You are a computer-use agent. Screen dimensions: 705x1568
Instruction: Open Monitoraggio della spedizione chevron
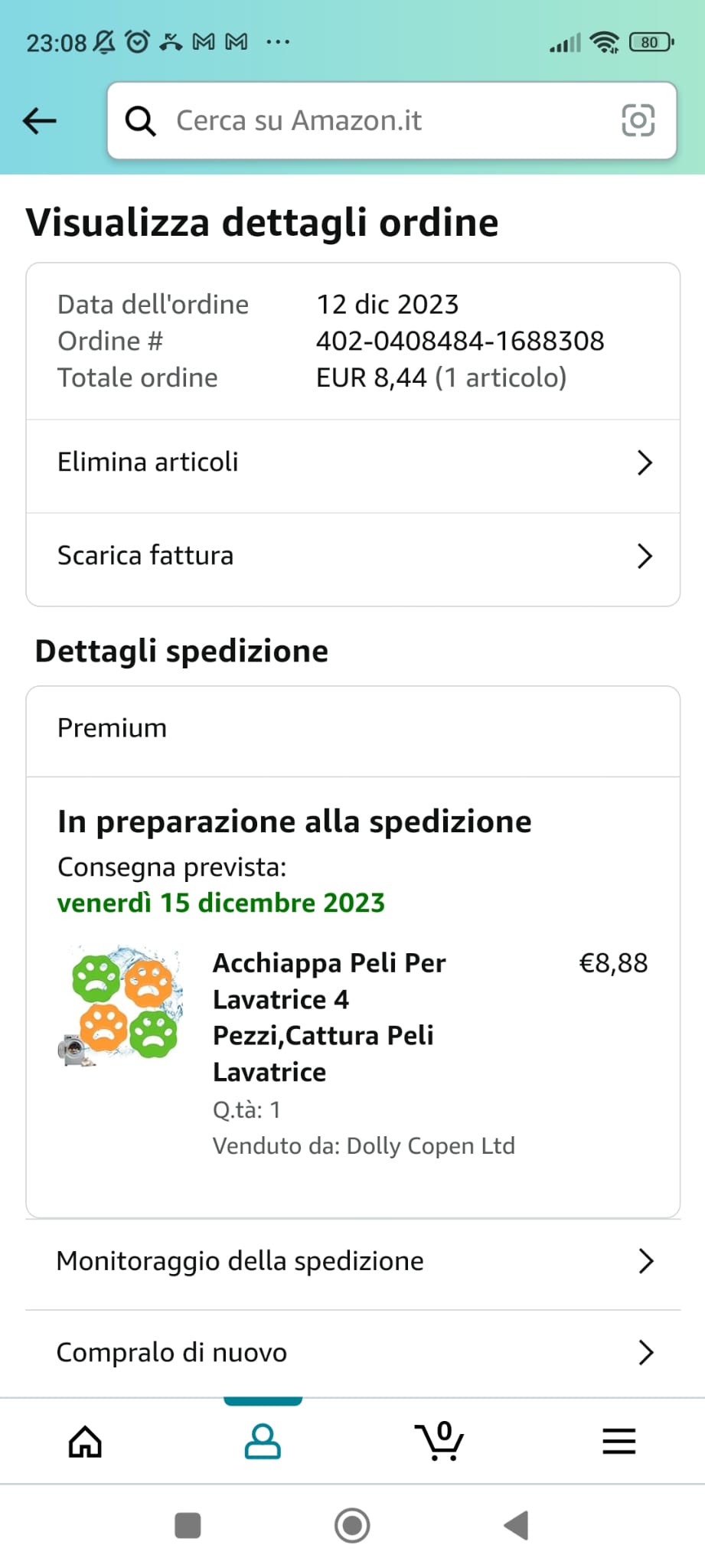click(x=645, y=1261)
